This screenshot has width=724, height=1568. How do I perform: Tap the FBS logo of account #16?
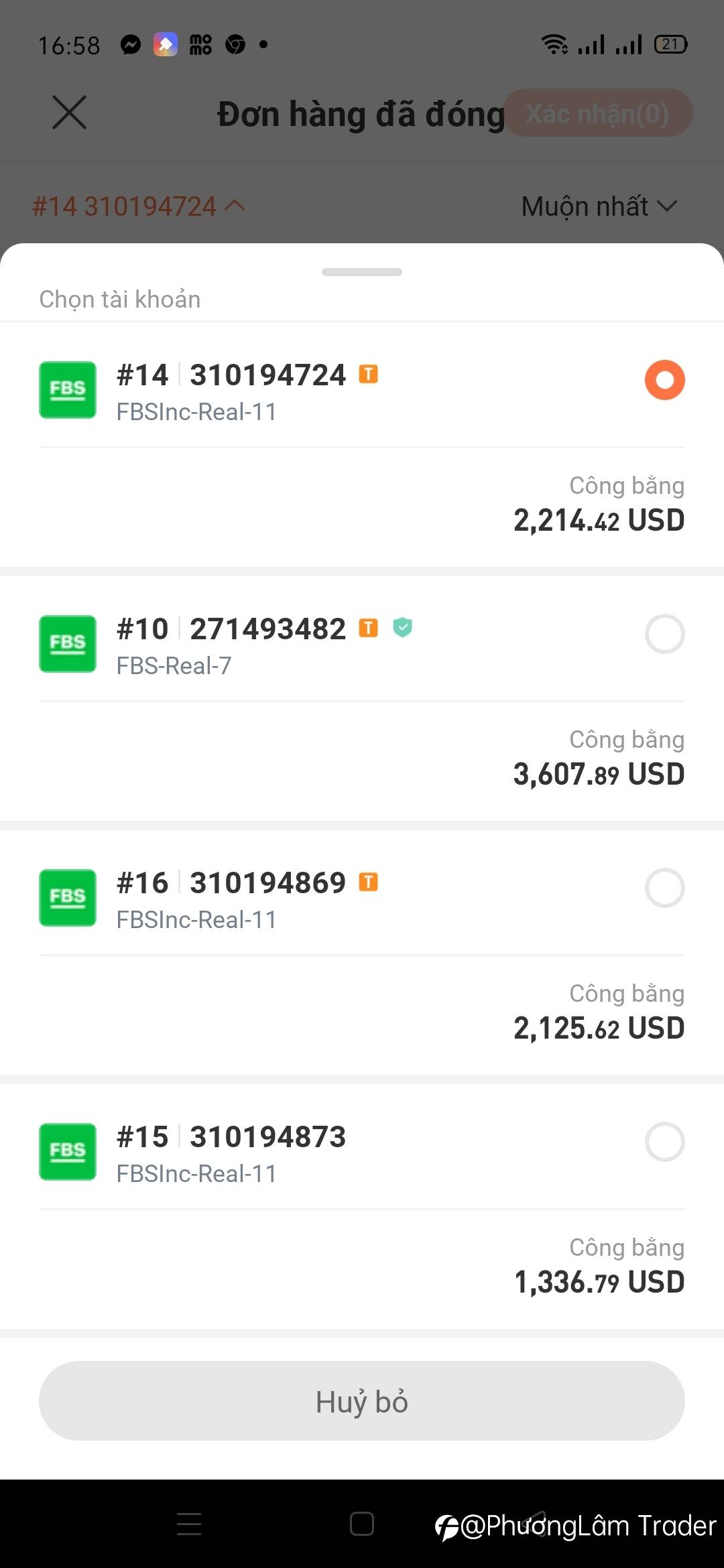click(x=68, y=898)
